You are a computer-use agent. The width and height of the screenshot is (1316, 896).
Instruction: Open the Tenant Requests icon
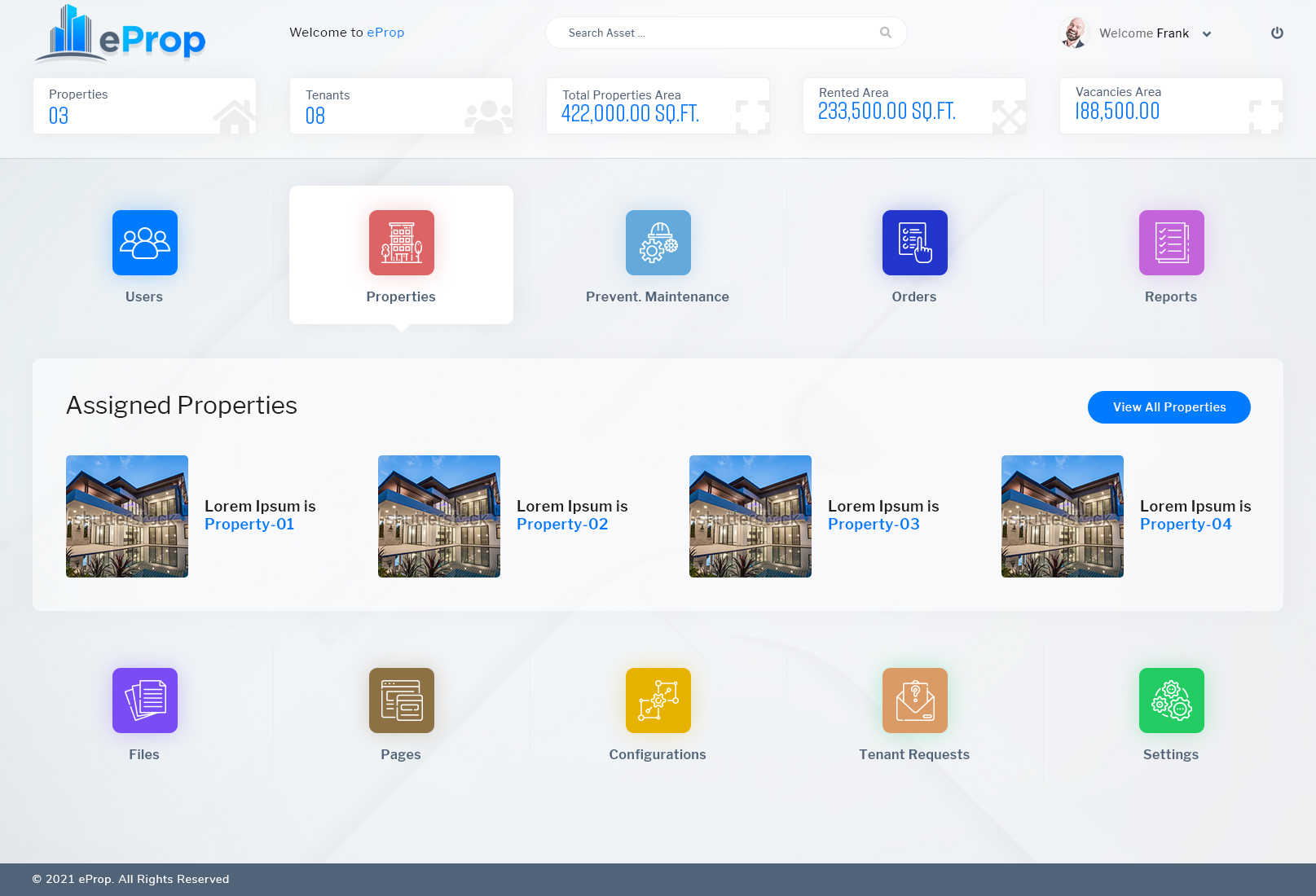pyautogui.click(x=914, y=700)
